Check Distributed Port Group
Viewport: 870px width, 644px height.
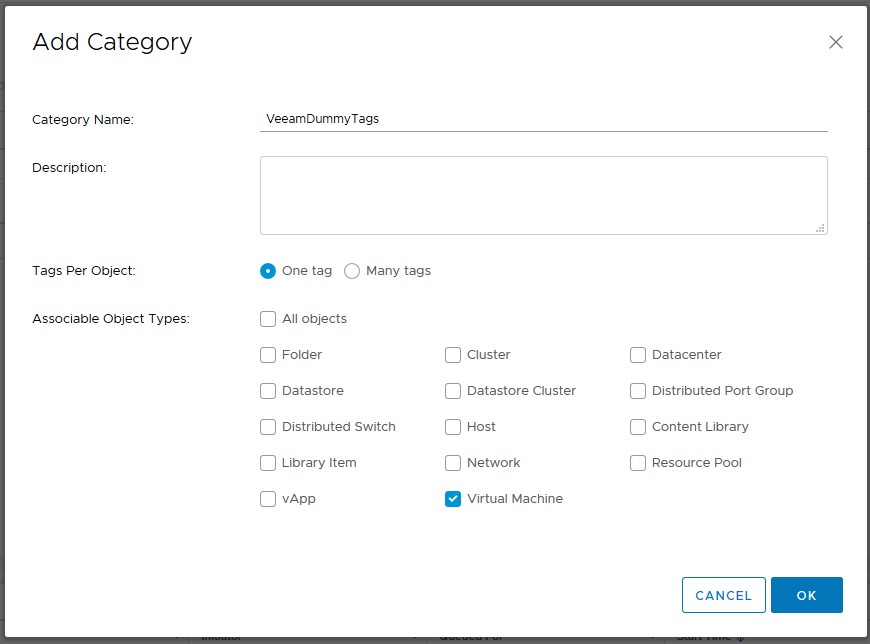tap(637, 391)
